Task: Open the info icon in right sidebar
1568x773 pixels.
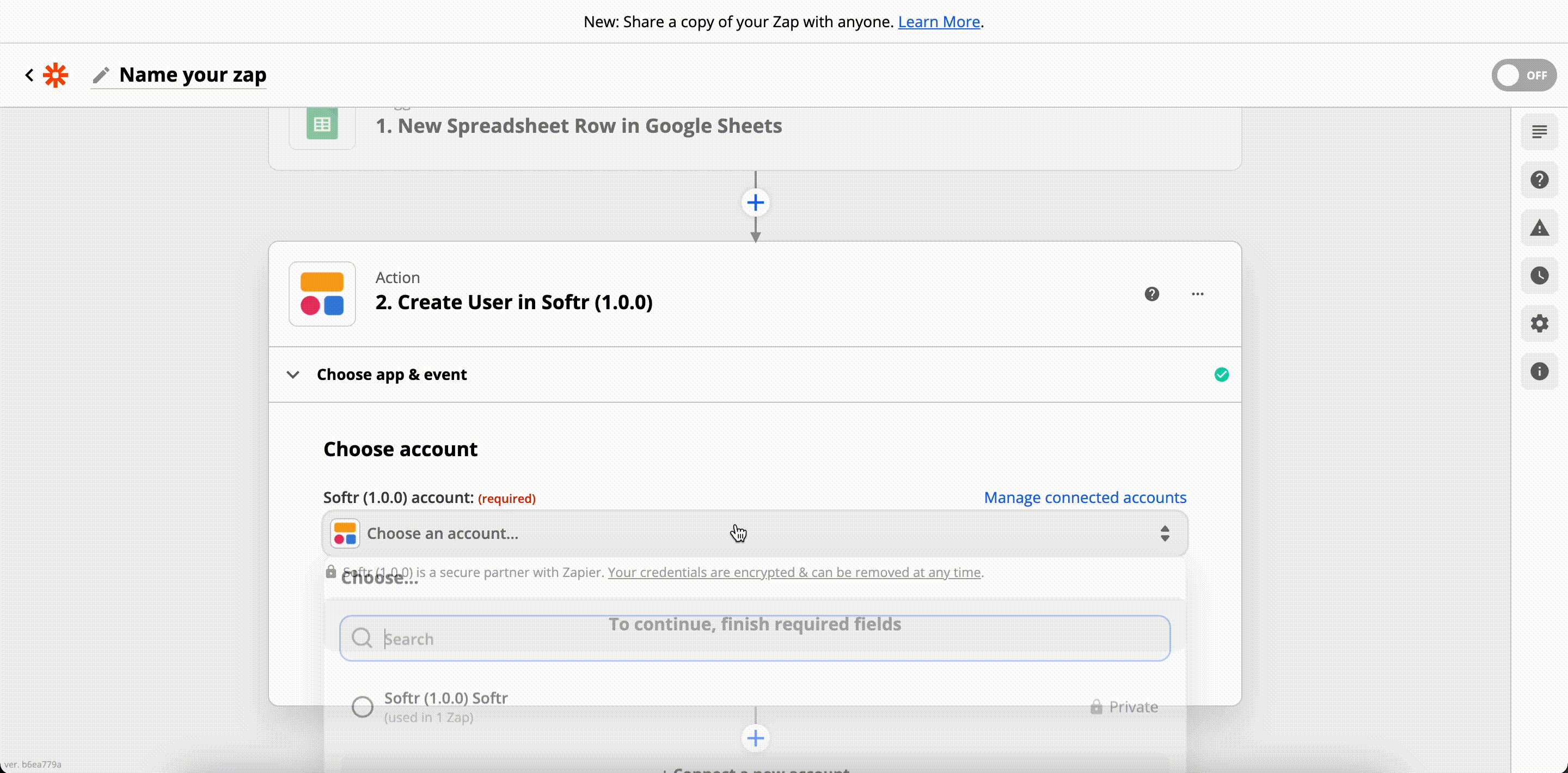Action: [x=1539, y=371]
